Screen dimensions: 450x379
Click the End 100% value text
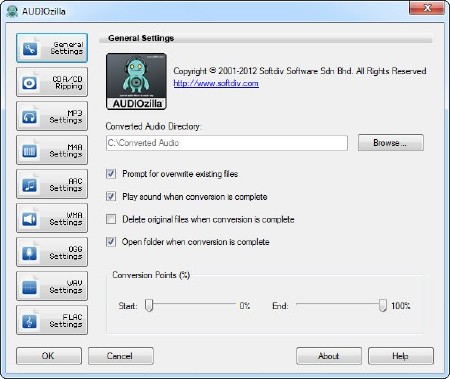[401, 306]
